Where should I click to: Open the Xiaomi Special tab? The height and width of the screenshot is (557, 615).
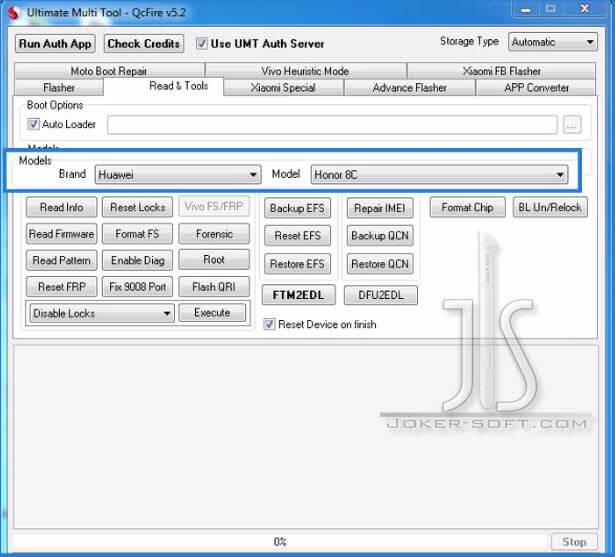(x=283, y=87)
